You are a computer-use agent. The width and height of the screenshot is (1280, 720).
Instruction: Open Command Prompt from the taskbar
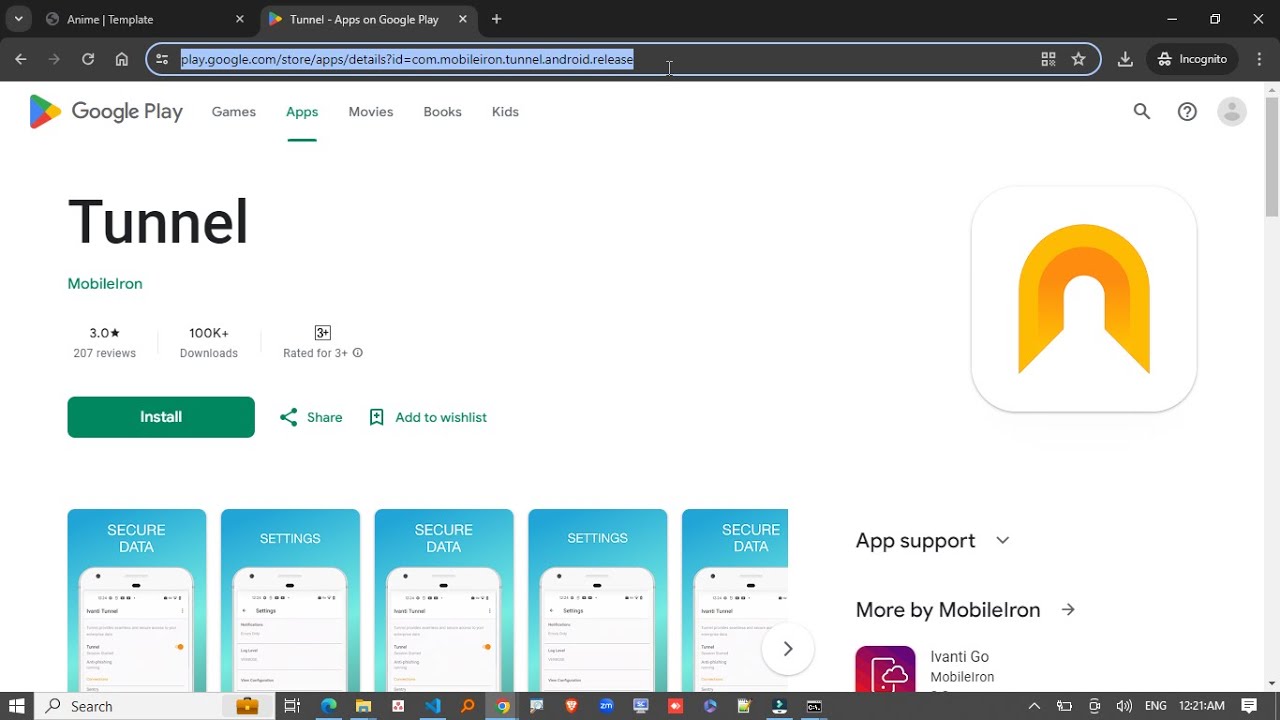click(x=814, y=706)
